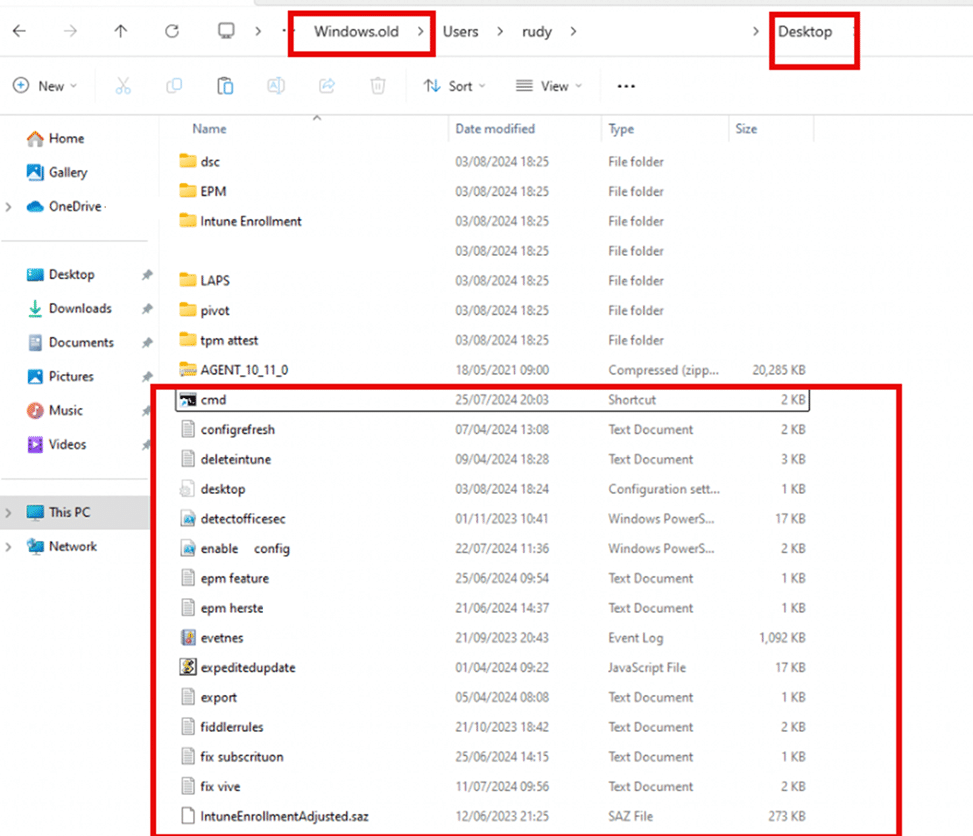Select the evetnes Event Log file icon
Image resolution: width=973 pixels, height=836 pixels.
(187, 638)
